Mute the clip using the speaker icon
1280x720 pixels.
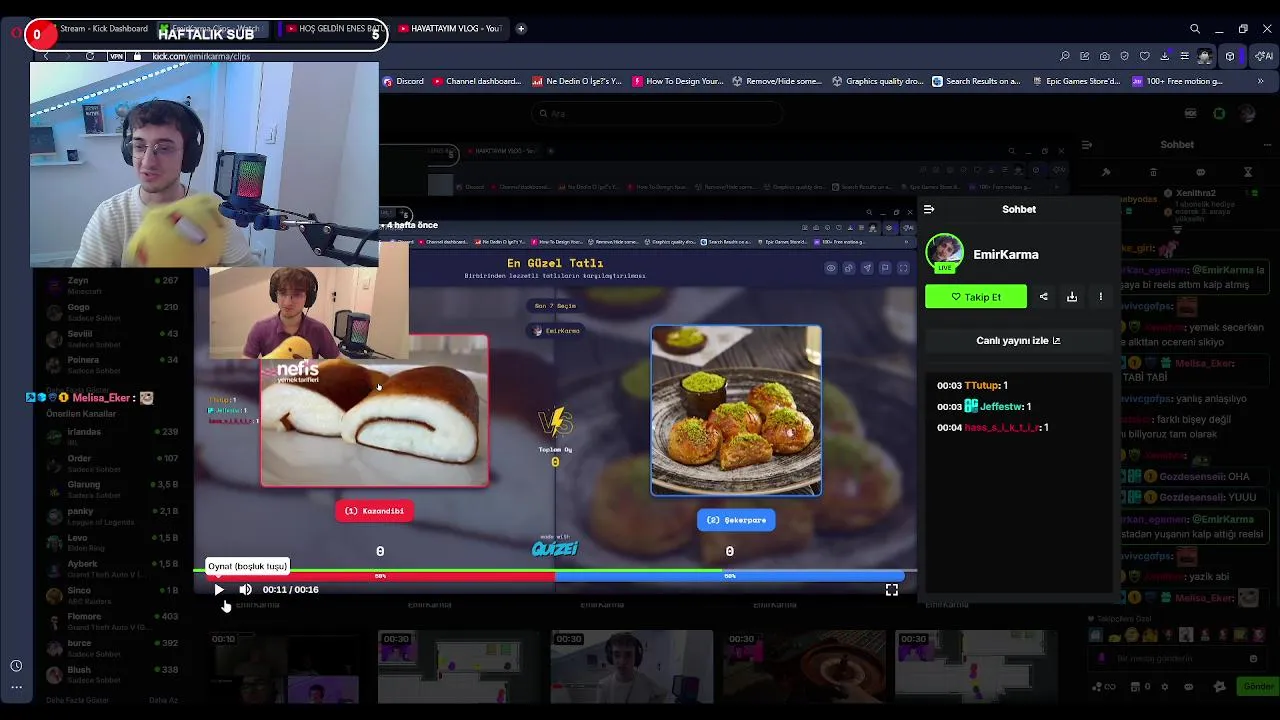tap(245, 590)
